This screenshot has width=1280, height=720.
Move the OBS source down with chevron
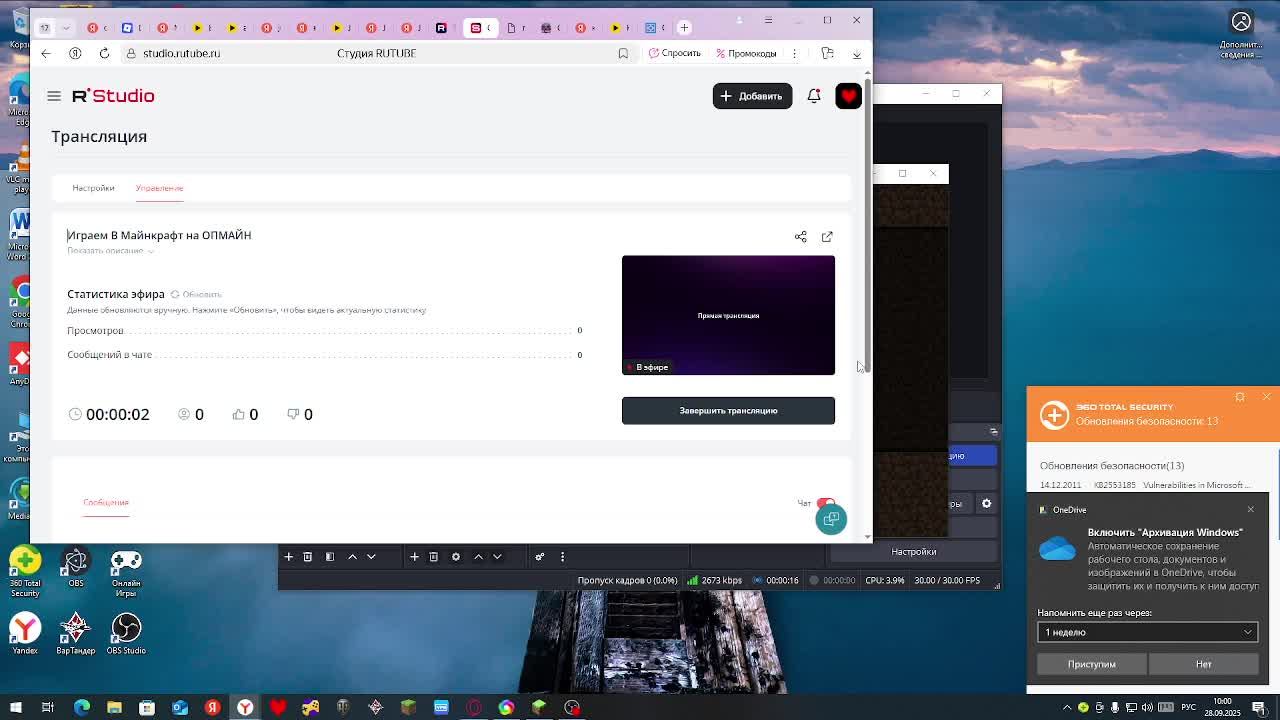pos(497,557)
